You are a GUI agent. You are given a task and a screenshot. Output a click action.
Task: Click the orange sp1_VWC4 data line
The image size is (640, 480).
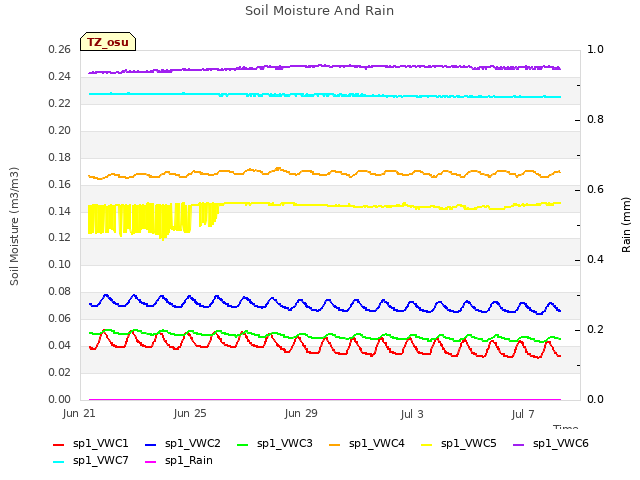(324, 173)
